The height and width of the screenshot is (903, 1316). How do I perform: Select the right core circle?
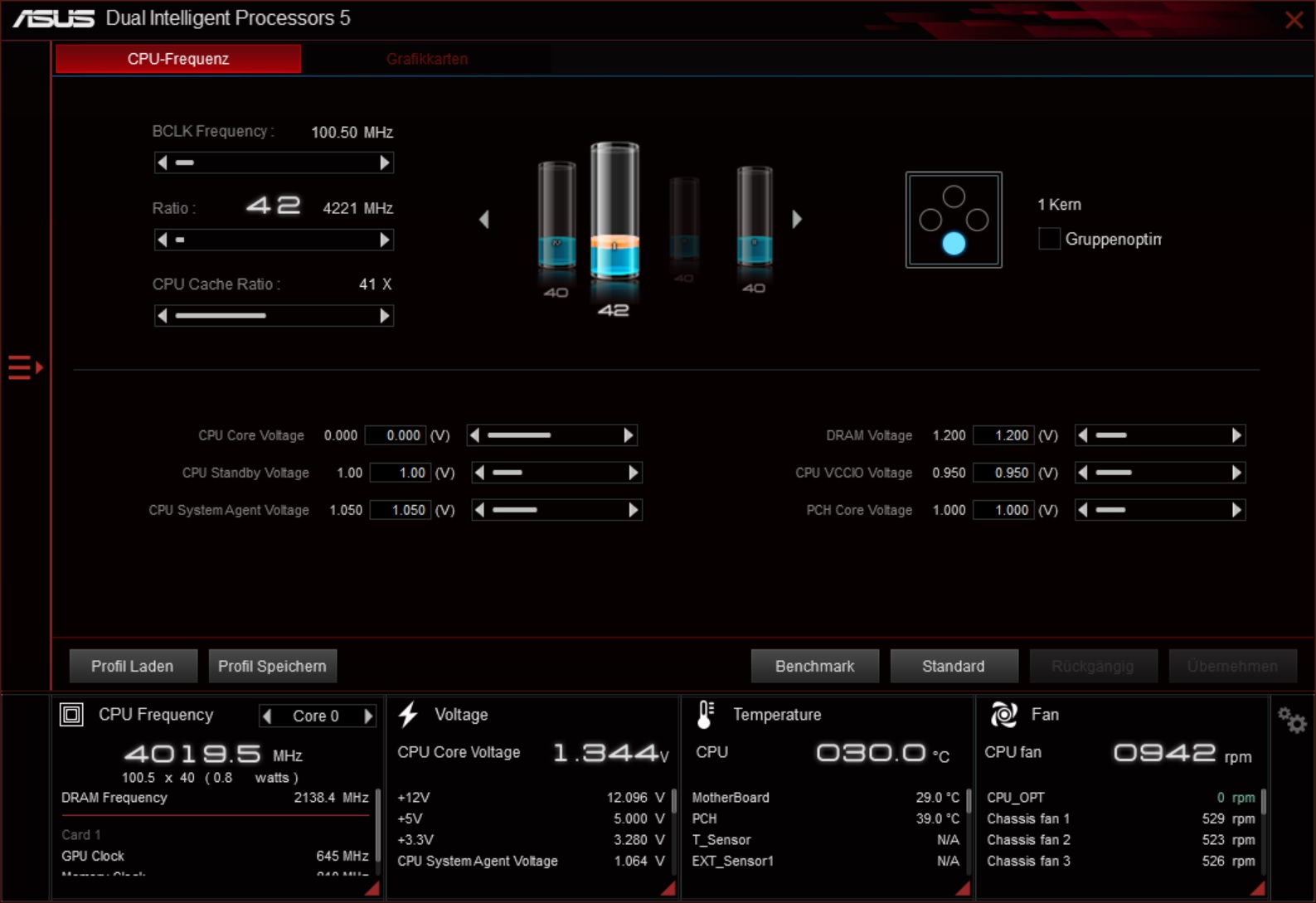(x=977, y=220)
